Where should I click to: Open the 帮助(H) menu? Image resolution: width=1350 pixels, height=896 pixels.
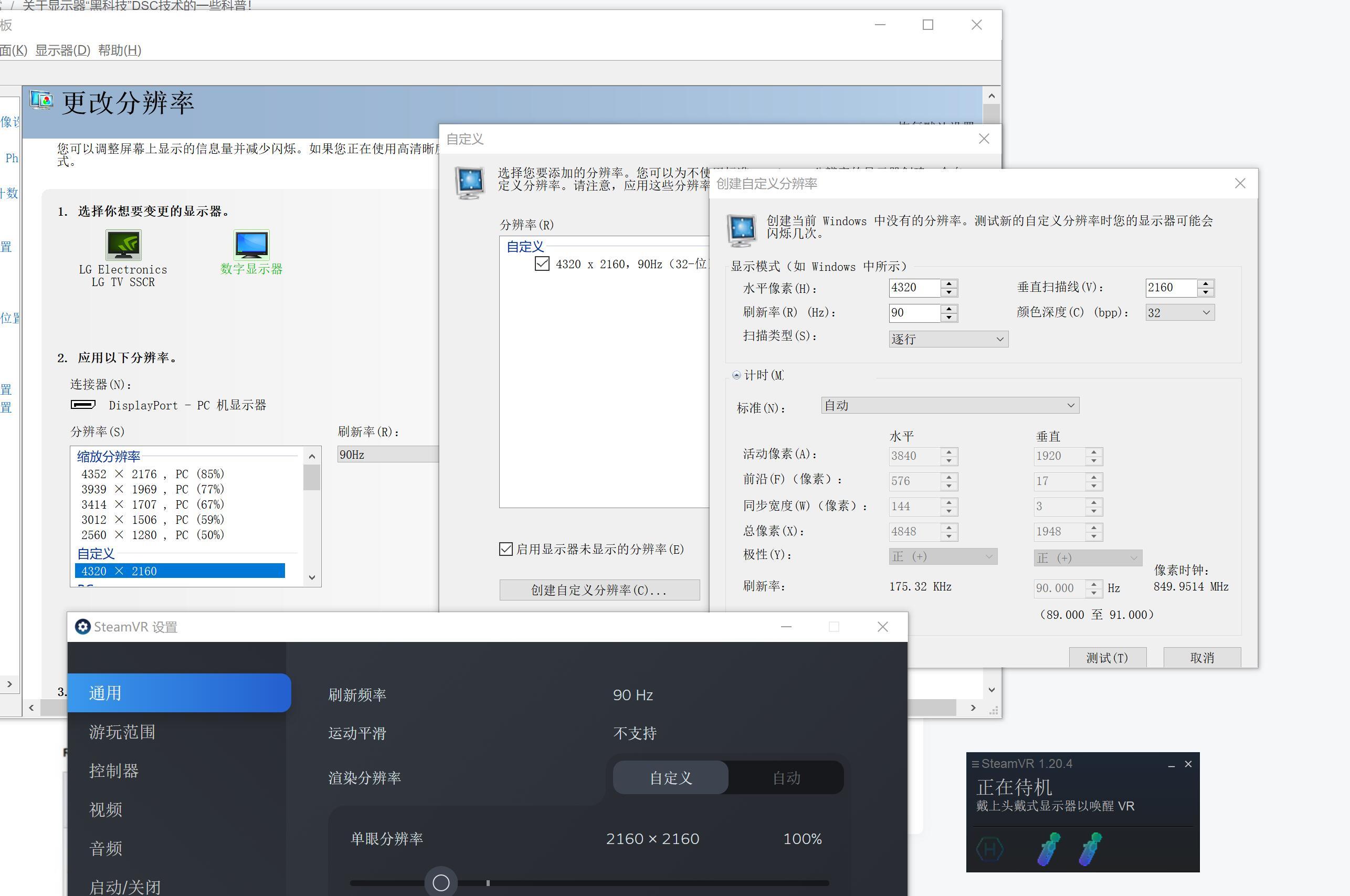pos(119,50)
